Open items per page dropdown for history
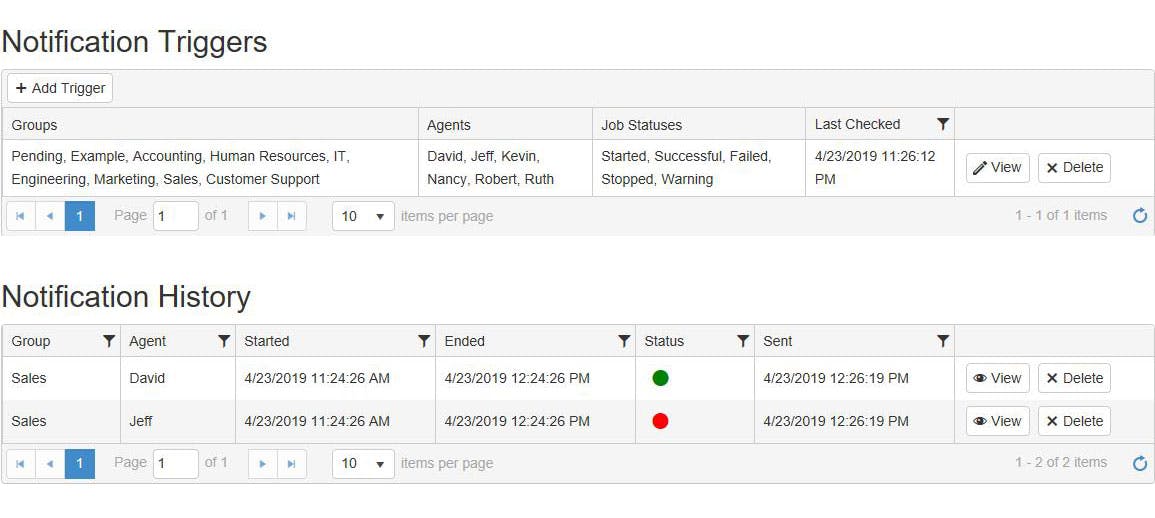The image size is (1155, 518). (363, 463)
